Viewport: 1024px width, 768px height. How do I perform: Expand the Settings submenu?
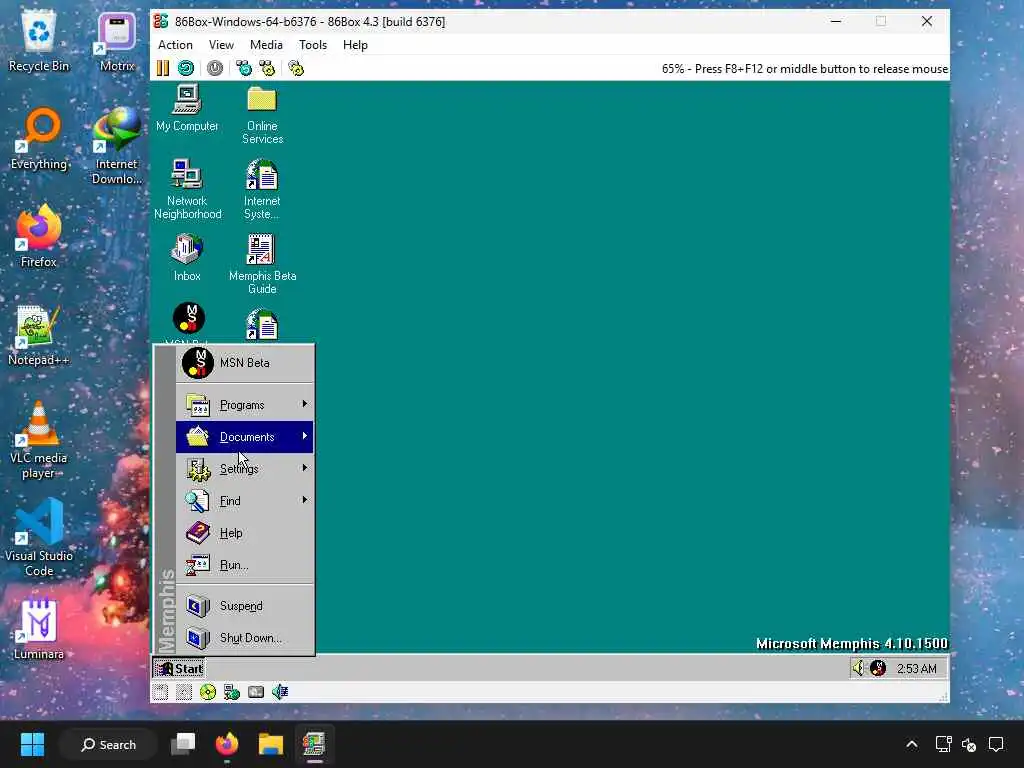coord(245,469)
